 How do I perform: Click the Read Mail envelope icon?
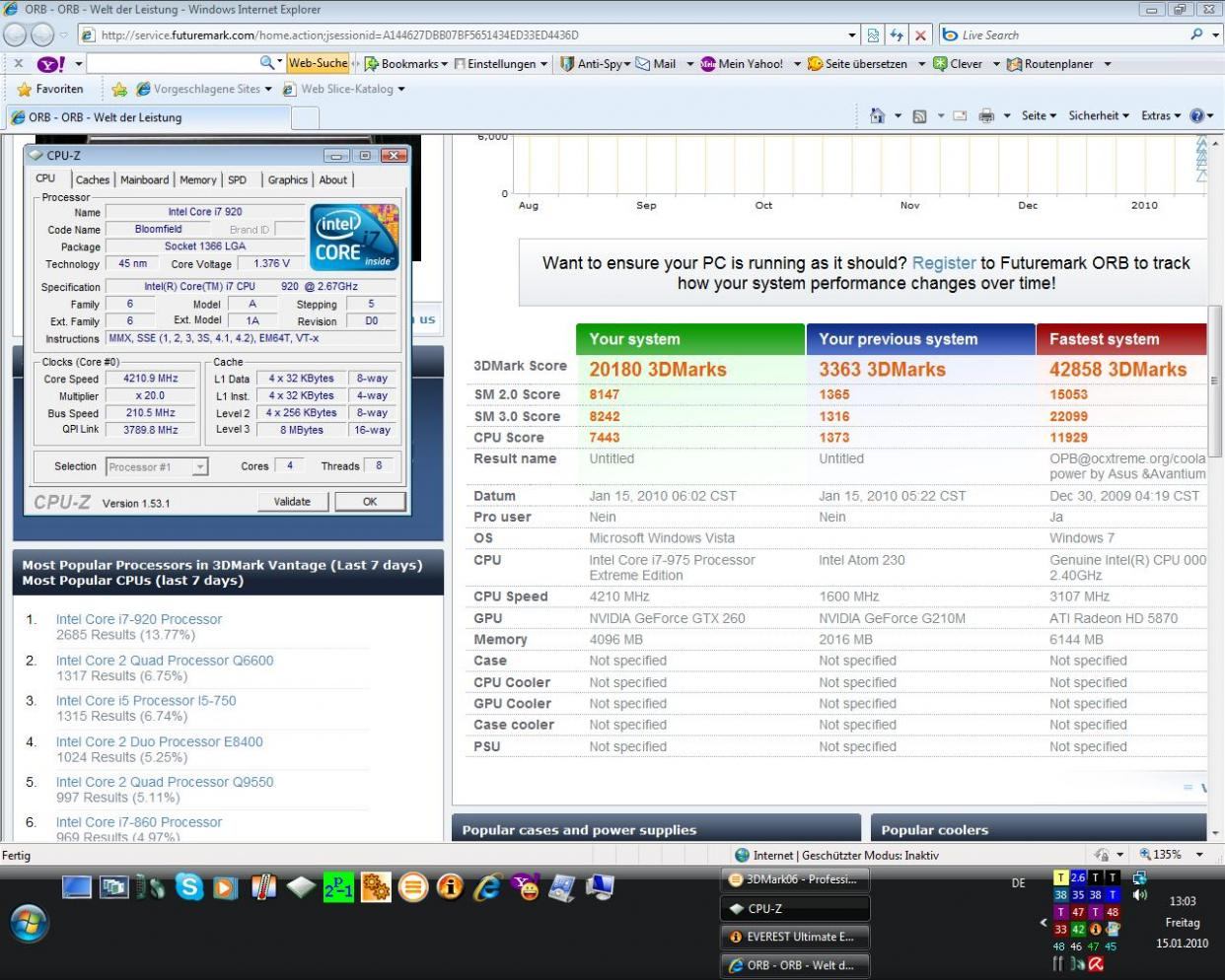(960, 115)
